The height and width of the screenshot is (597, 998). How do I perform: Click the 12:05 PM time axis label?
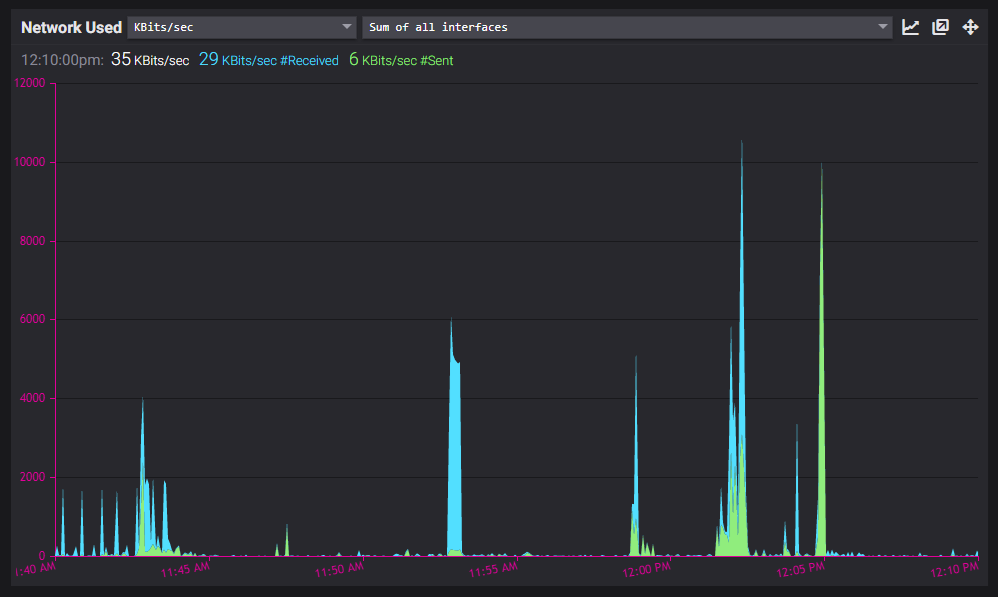(x=801, y=569)
